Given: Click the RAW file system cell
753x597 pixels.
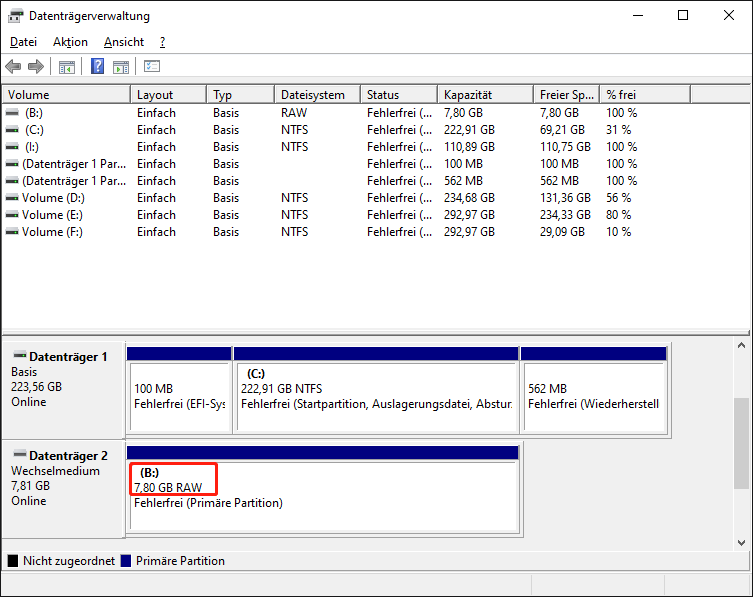Looking at the screenshot, I should [294, 113].
